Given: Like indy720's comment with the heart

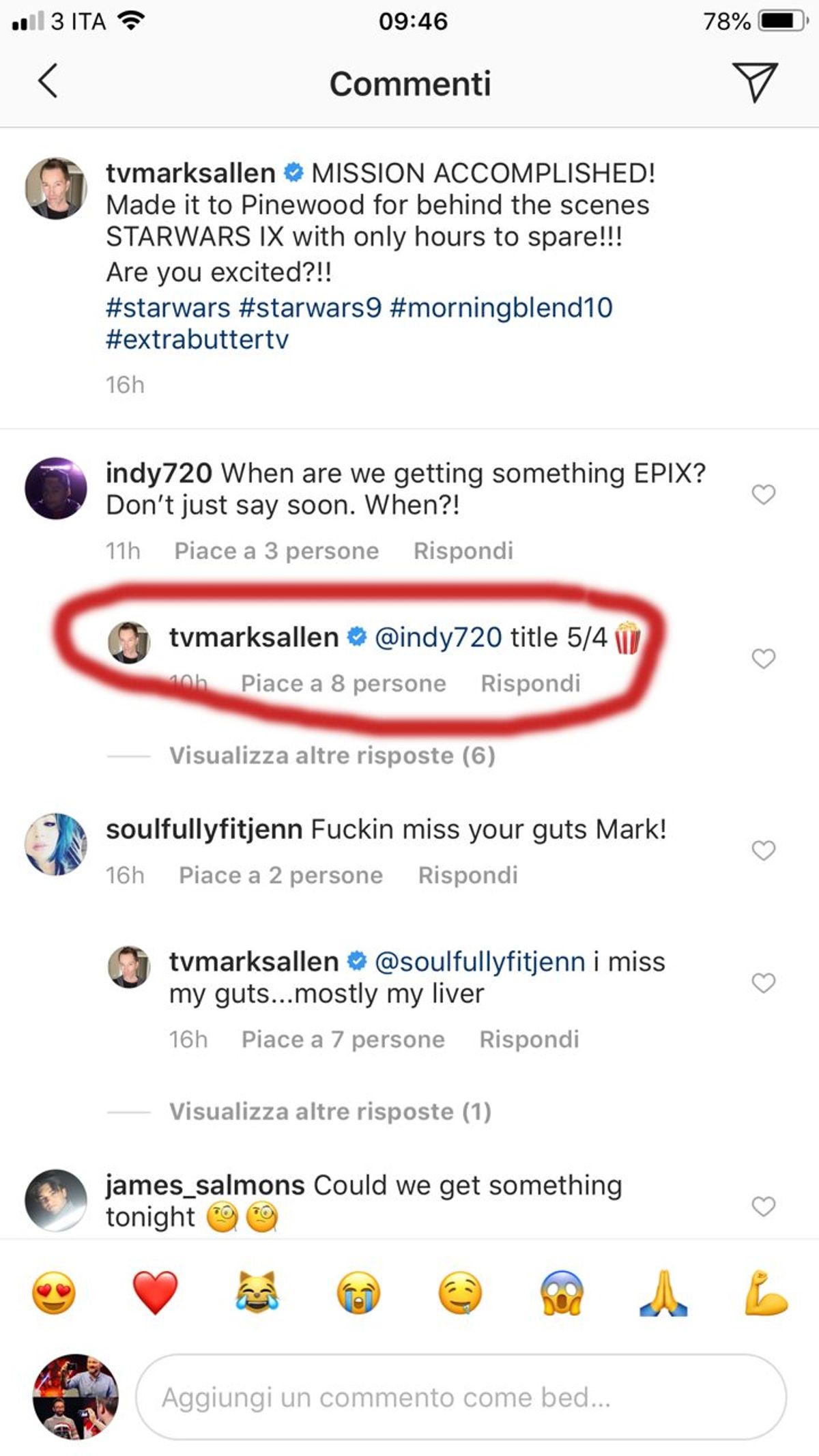Looking at the screenshot, I should (x=763, y=494).
